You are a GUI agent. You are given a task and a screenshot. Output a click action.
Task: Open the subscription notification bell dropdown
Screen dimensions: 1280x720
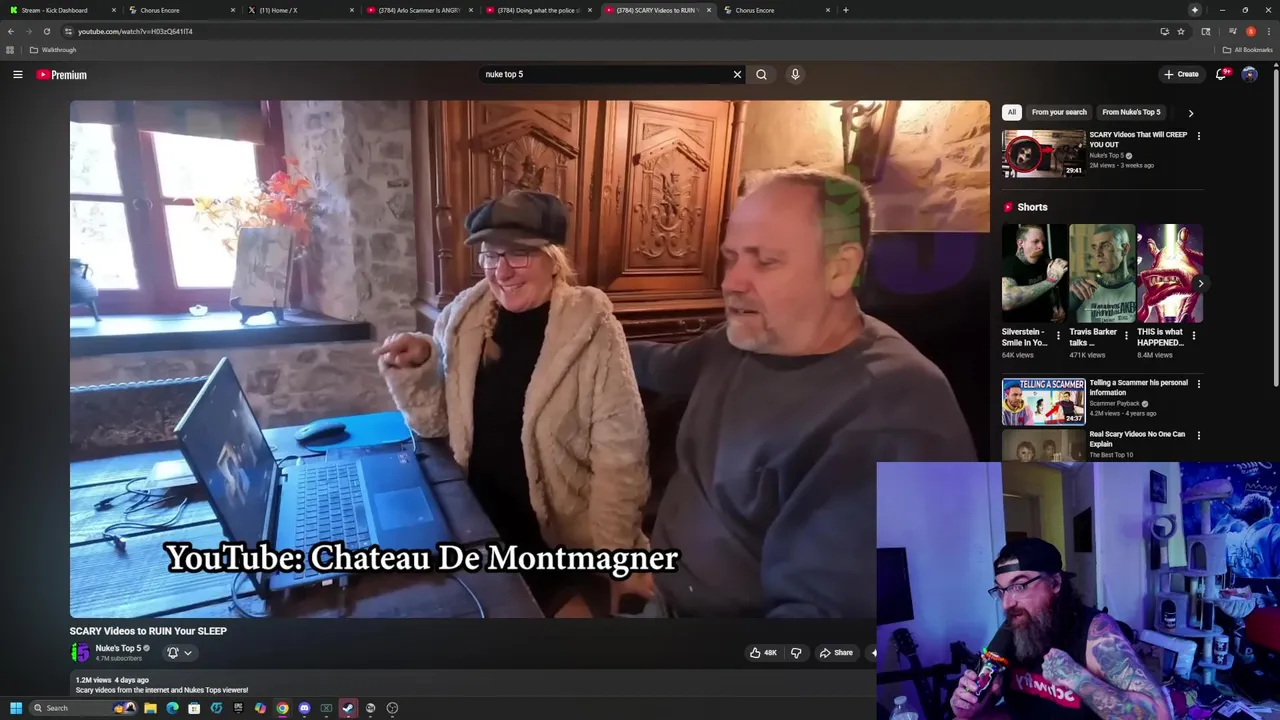click(x=179, y=653)
